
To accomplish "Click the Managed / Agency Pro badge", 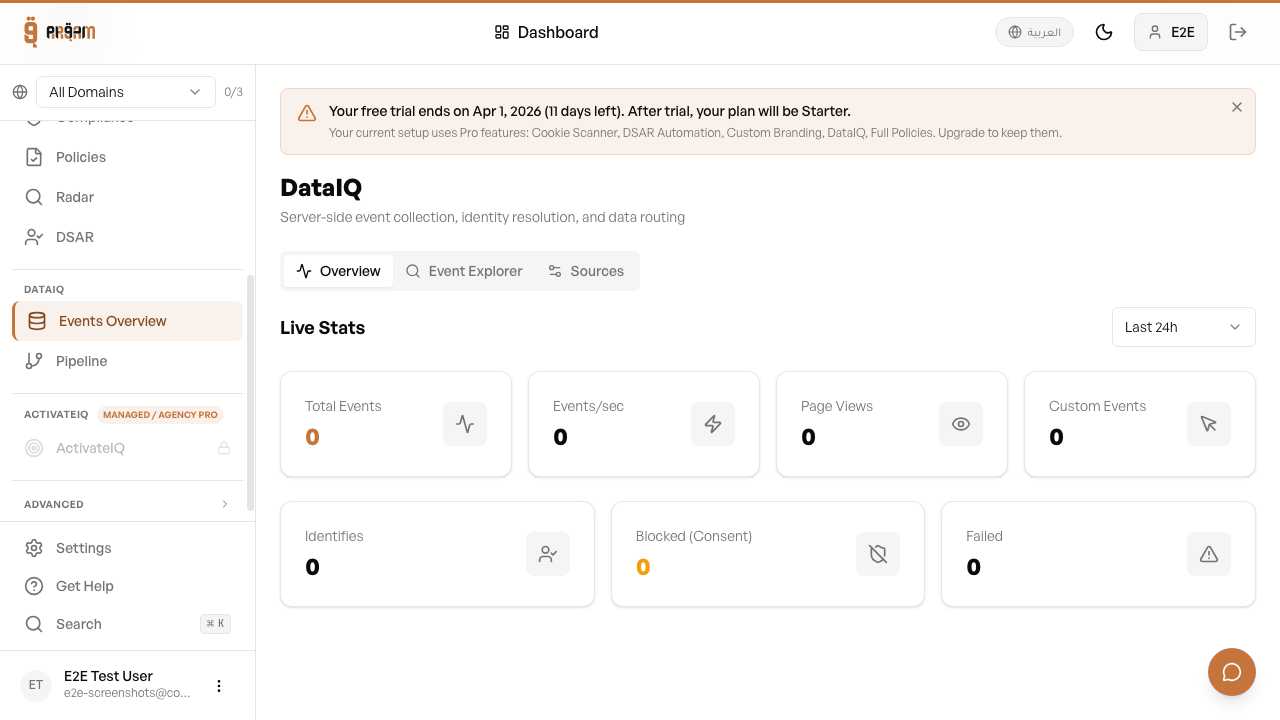I will (160, 414).
